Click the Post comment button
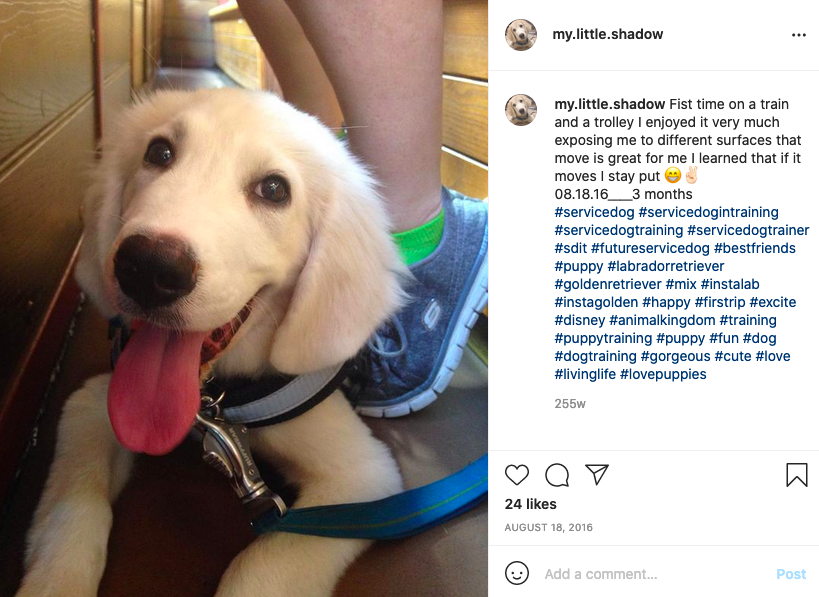 (791, 574)
